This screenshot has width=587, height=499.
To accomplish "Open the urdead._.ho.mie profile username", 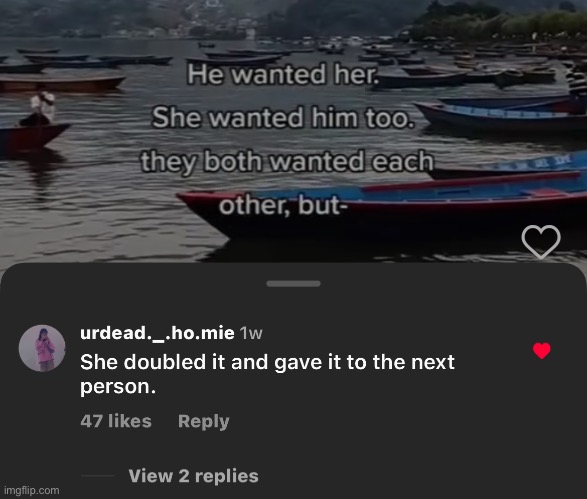I will click(x=157, y=333).
